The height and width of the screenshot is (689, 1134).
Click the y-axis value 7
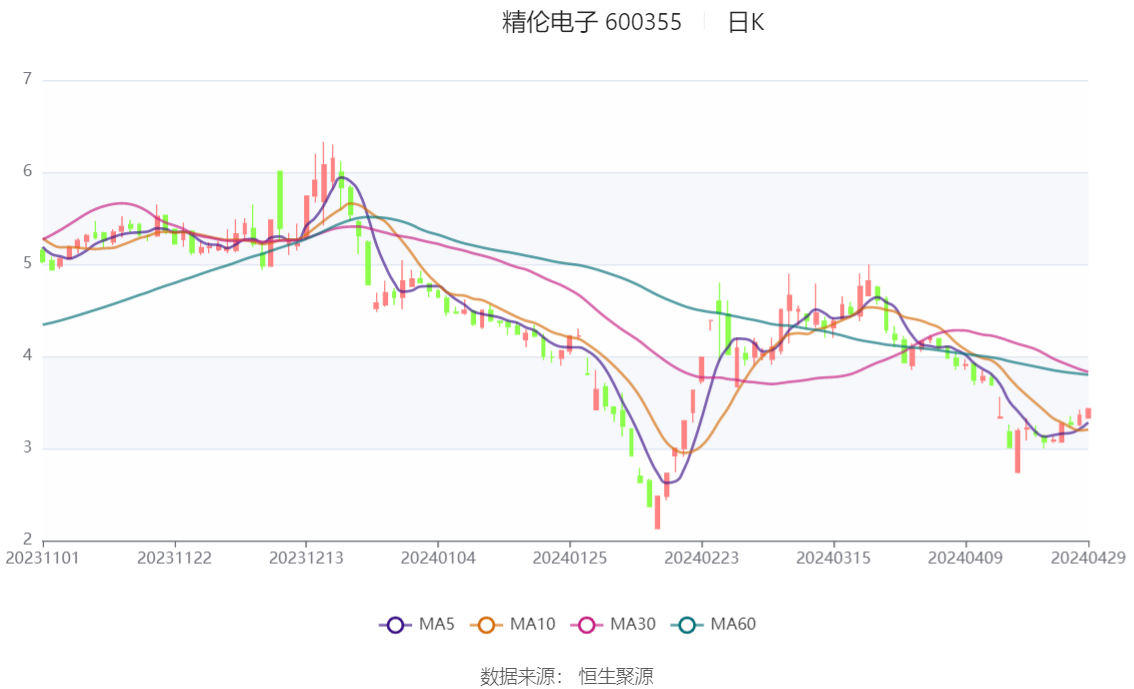pos(27,79)
